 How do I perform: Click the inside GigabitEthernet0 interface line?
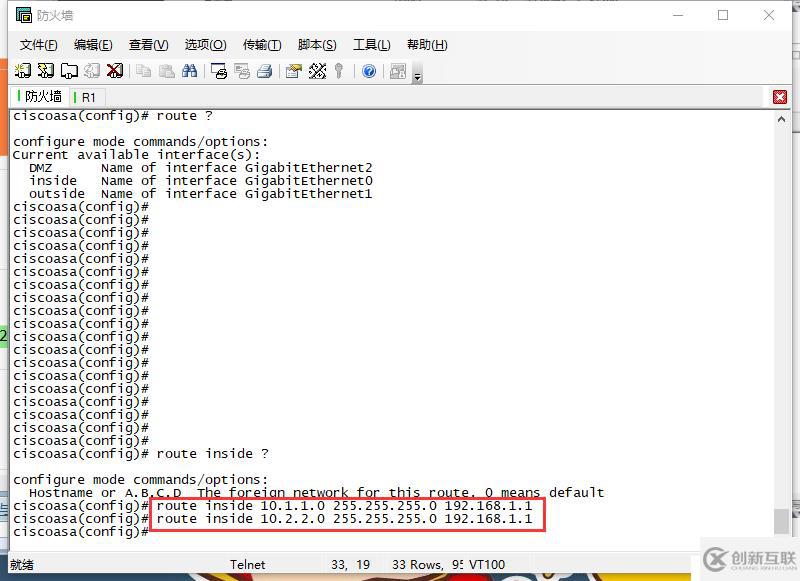coord(201,181)
